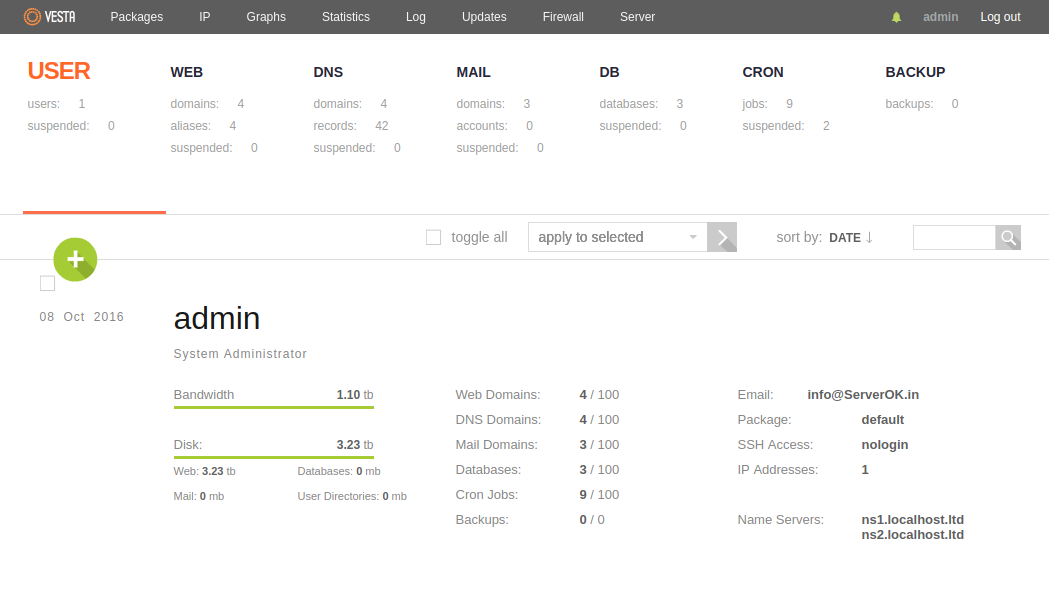This screenshot has width=1049, height=592.
Task: Click the gray arrow to apply bulk action
Action: coord(721,237)
